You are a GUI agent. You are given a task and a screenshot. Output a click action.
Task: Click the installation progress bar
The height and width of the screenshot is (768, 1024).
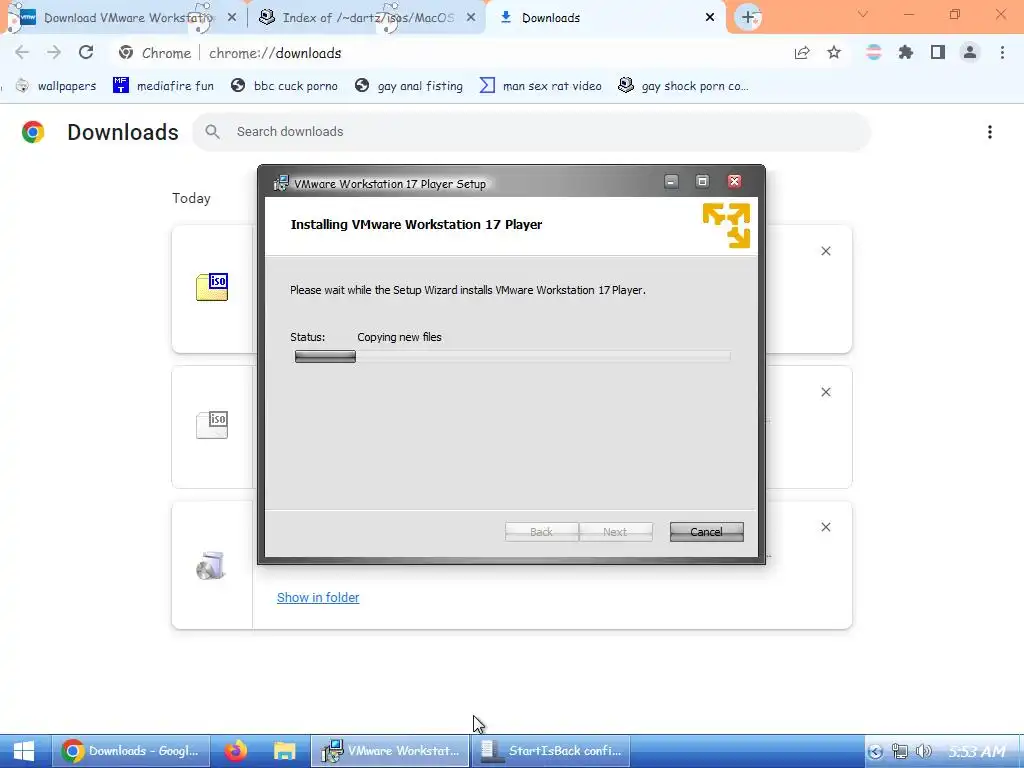(x=513, y=357)
